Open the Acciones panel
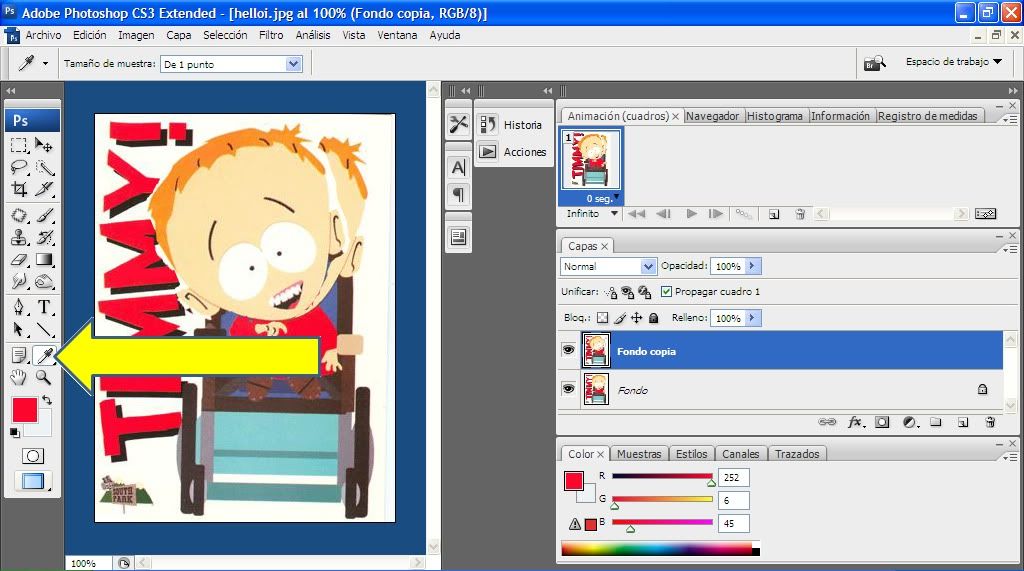This screenshot has width=1024, height=571. [x=514, y=152]
